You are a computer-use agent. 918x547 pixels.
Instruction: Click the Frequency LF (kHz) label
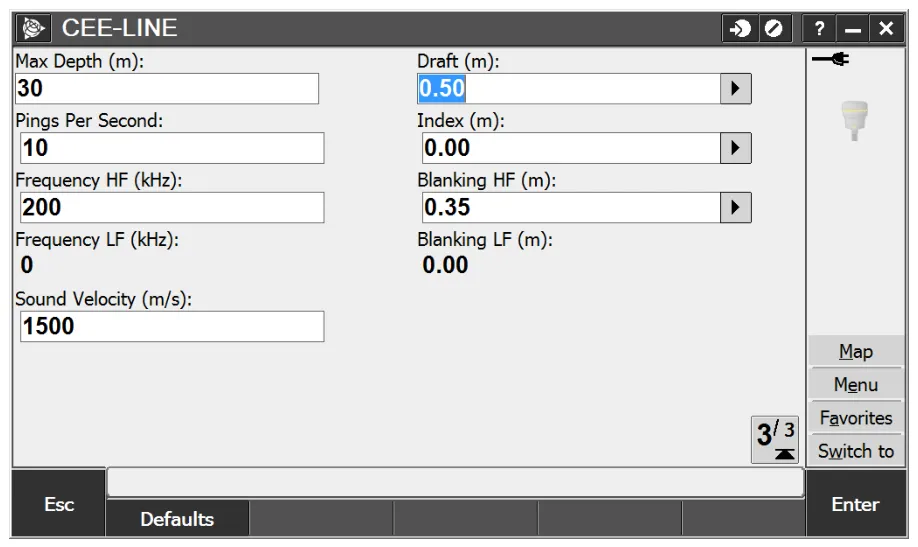pos(97,240)
